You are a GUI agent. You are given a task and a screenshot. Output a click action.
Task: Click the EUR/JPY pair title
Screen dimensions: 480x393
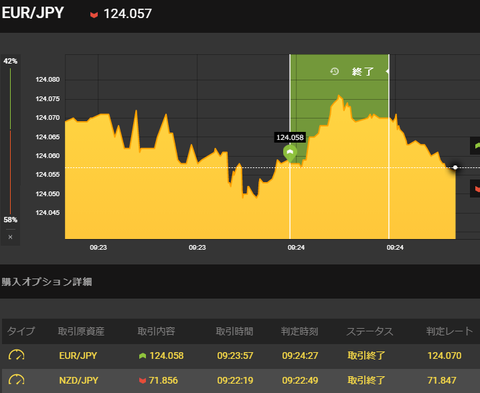click(x=32, y=13)
